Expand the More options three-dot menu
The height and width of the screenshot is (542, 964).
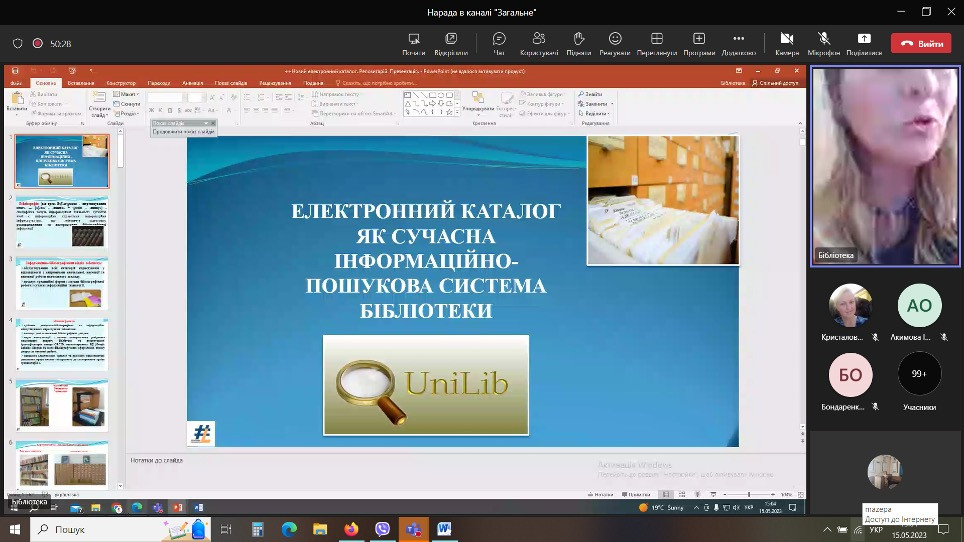tap(738, 40)
